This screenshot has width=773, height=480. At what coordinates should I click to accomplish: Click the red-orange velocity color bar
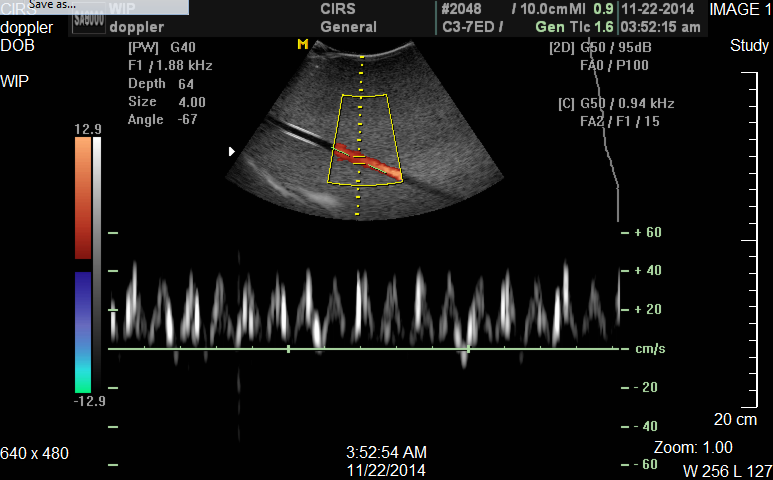[x=83, y=198]
